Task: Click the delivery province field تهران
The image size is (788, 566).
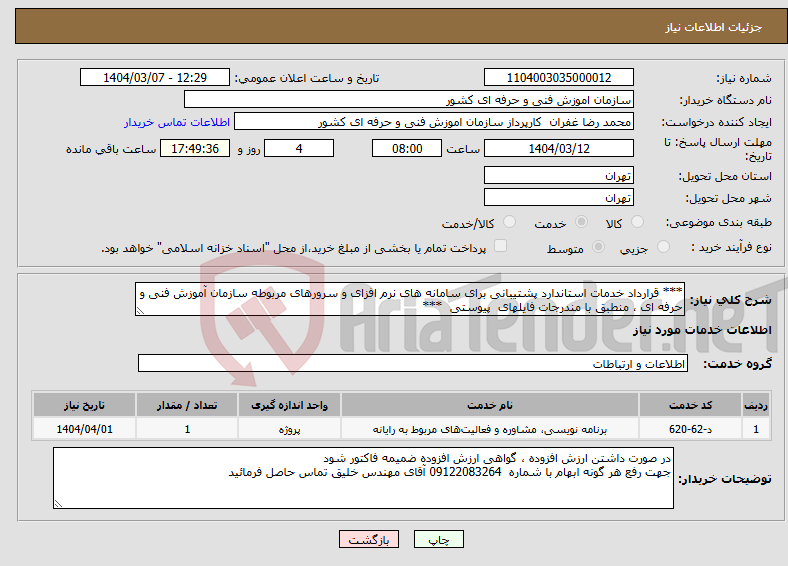Action: pos(559,175)
